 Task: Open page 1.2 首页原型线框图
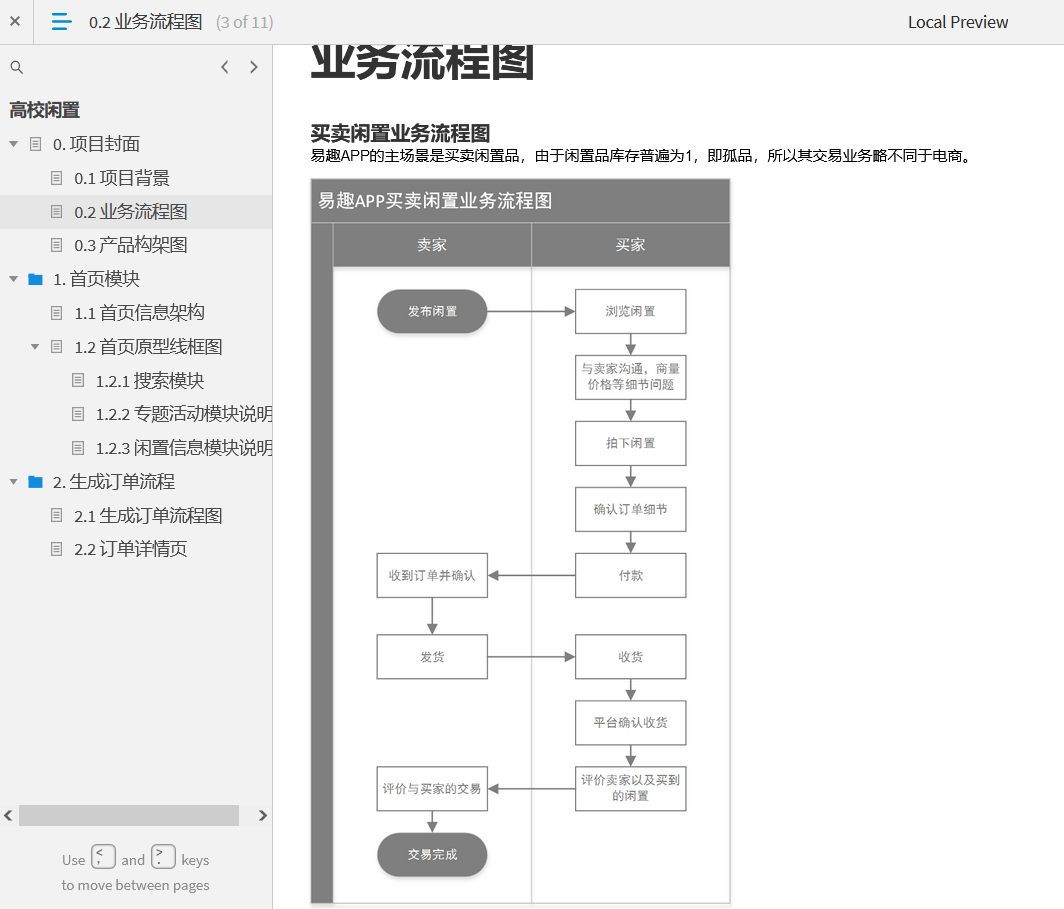(149, 347)
